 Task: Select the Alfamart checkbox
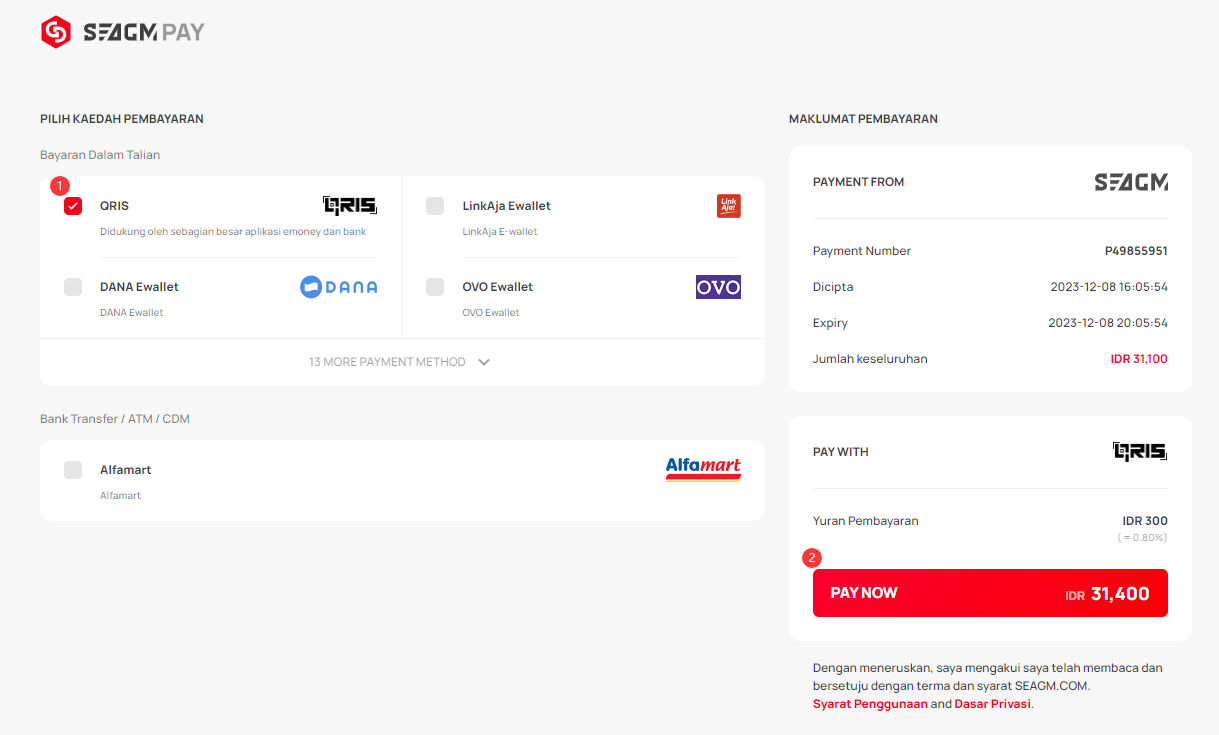(x=73, y=470)
